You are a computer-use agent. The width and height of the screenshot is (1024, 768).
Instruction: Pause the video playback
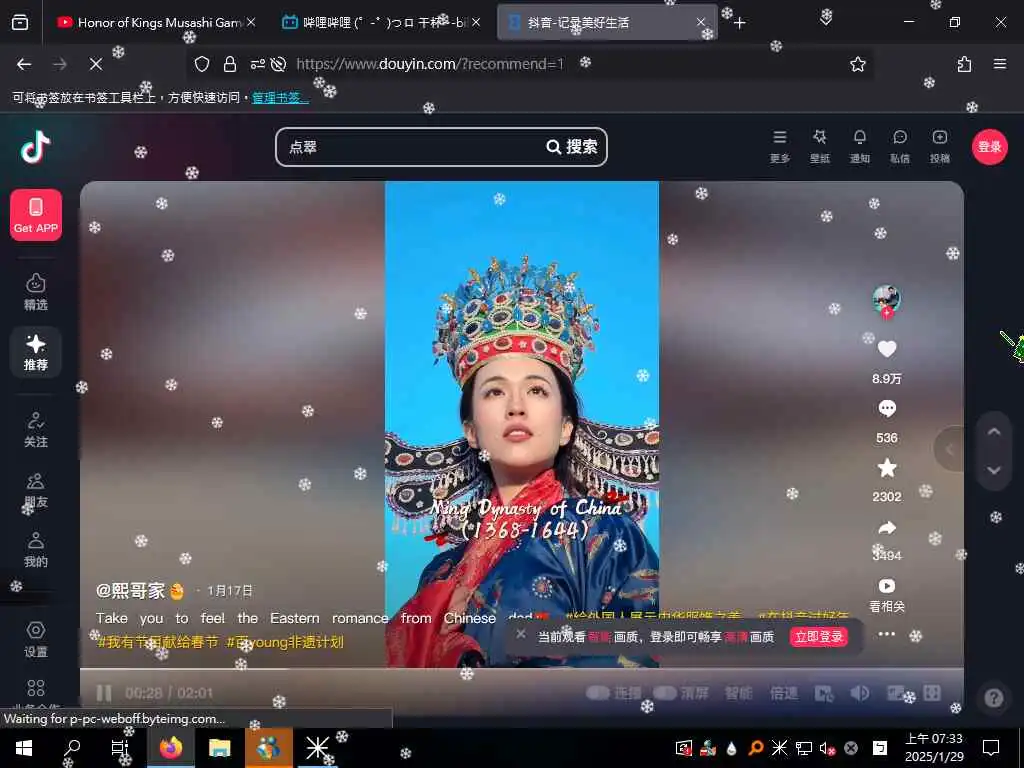tap(104, 693)
